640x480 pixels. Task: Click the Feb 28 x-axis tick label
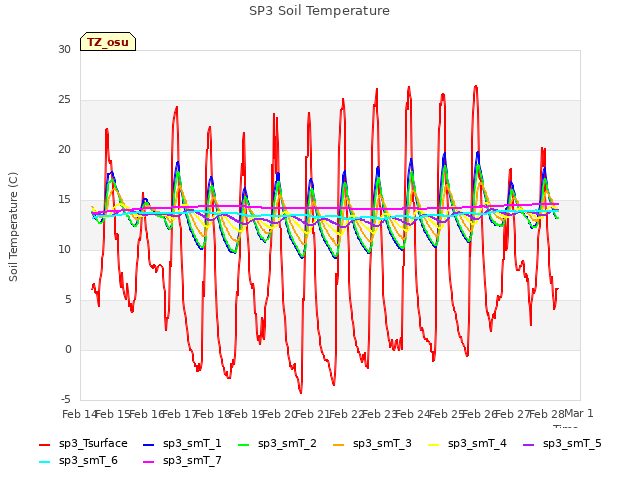coord(547,414)
